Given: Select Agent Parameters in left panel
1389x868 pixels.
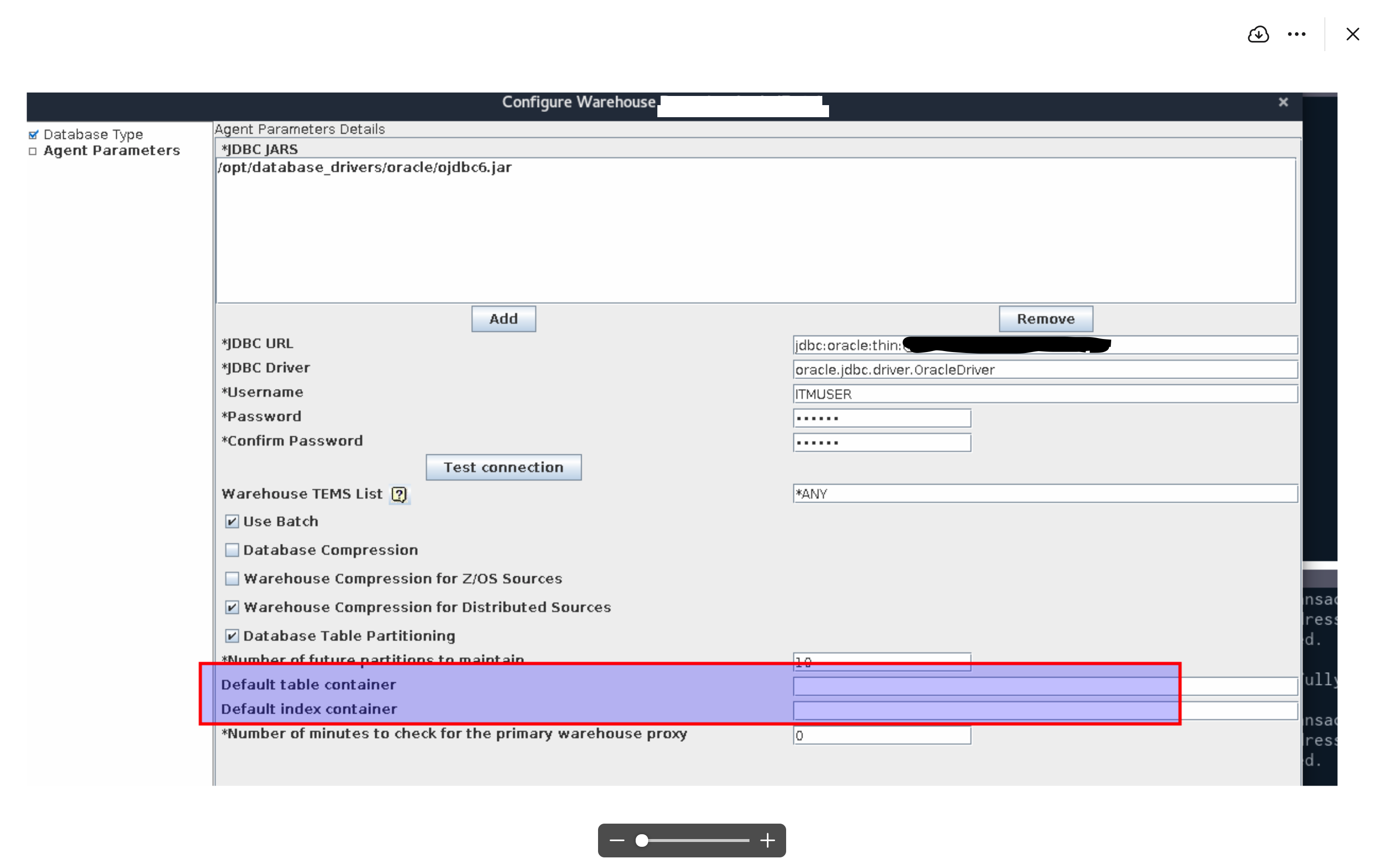Looking at the screenshot, I should 111,151.
